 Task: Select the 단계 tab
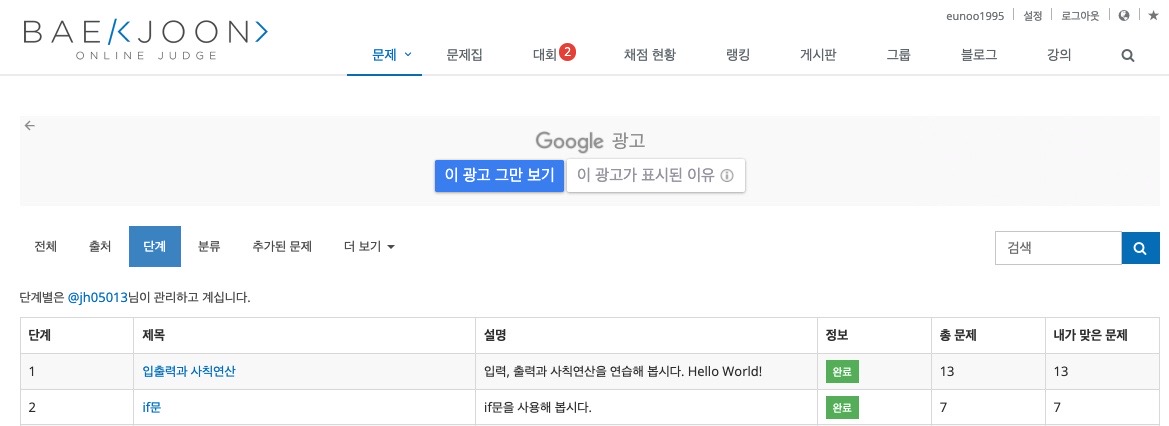point(154,246)
